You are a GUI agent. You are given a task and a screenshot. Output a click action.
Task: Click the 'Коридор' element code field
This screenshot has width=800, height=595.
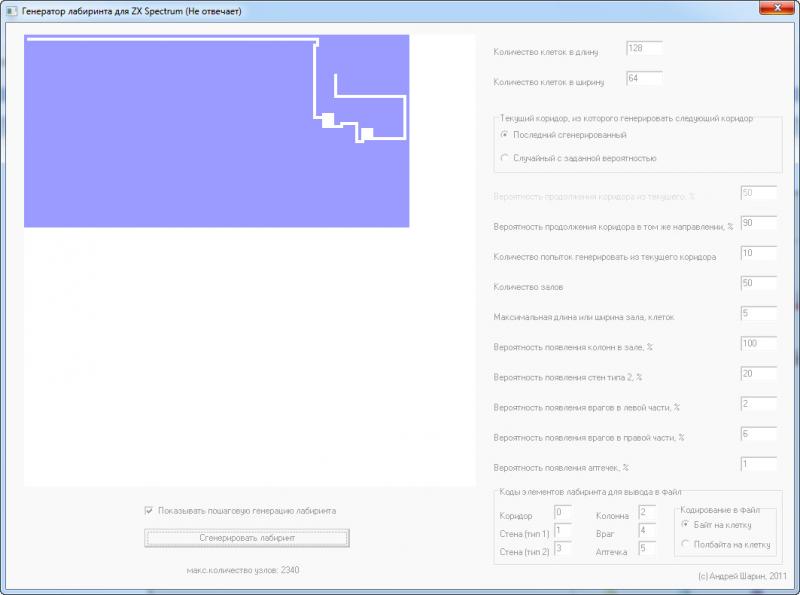pyautogui.click(x=561, y=513)
